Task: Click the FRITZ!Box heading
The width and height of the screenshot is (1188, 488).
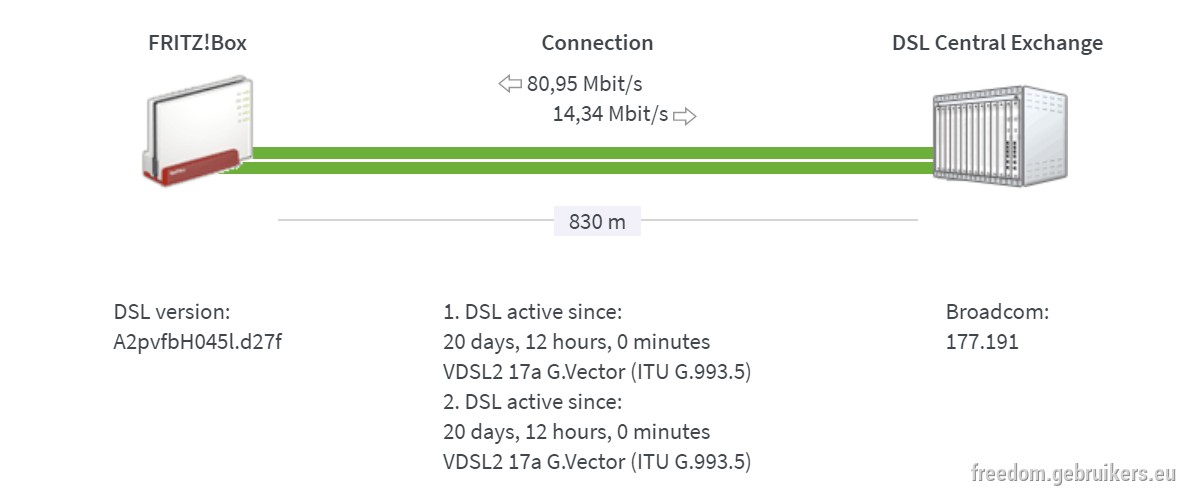Action: (x=198, y=42)
